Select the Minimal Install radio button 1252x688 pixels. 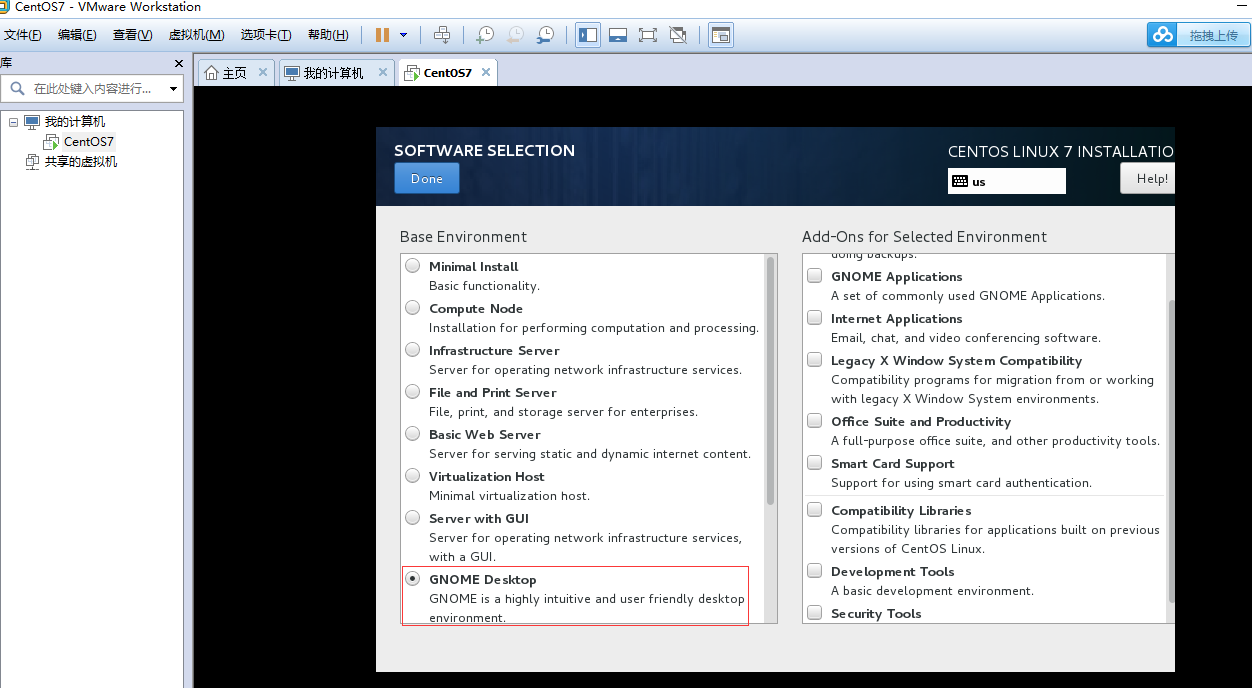point(412,266)
